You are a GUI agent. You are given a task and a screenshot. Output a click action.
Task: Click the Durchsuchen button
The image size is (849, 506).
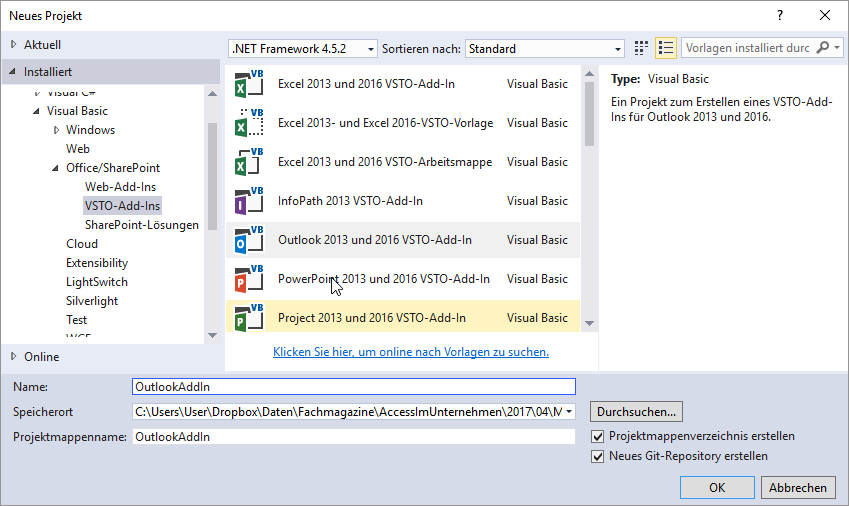coord(636,412)
